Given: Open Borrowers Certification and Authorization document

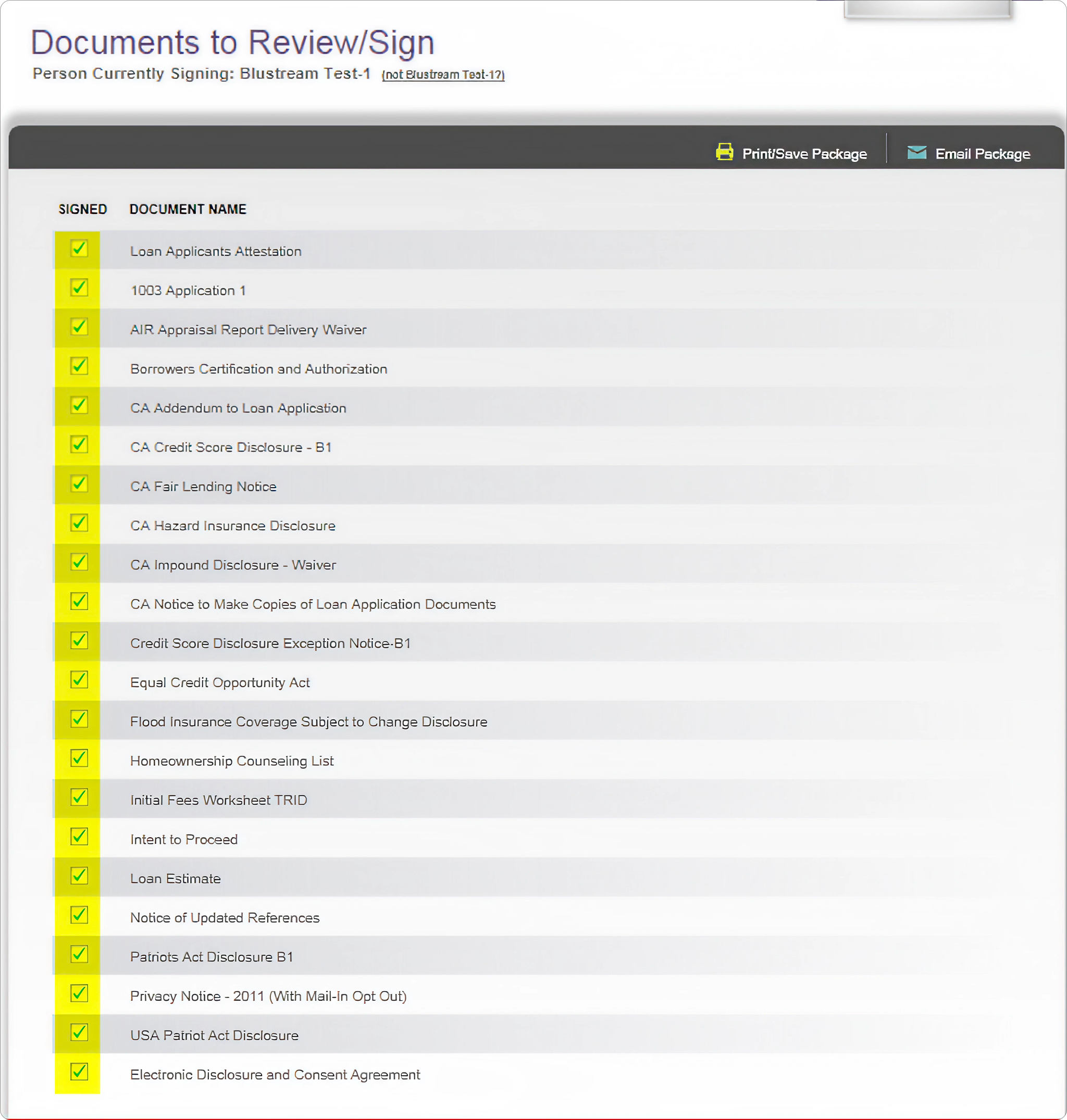Looking at the screenshot, I should 258,369.
